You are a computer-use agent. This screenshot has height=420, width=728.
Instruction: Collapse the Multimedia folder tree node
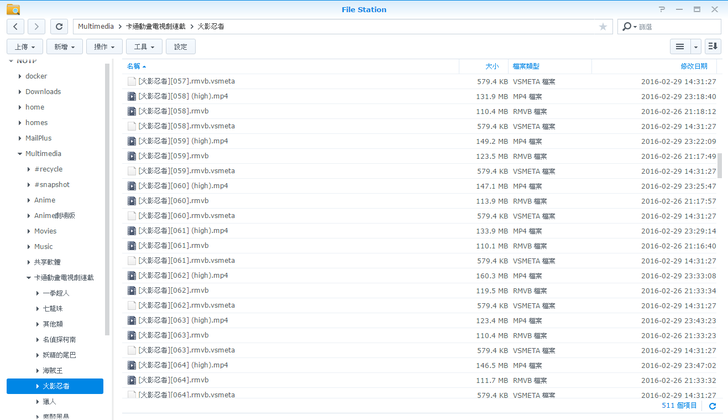pos(20,154)
